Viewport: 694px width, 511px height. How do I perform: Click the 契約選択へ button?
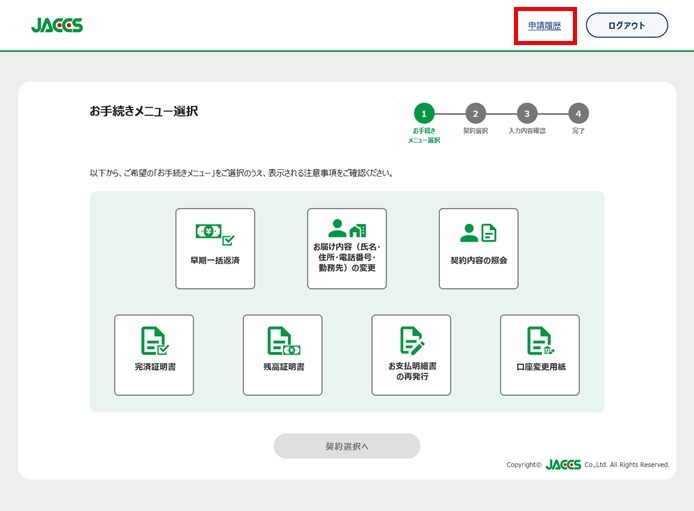[347, 446]
